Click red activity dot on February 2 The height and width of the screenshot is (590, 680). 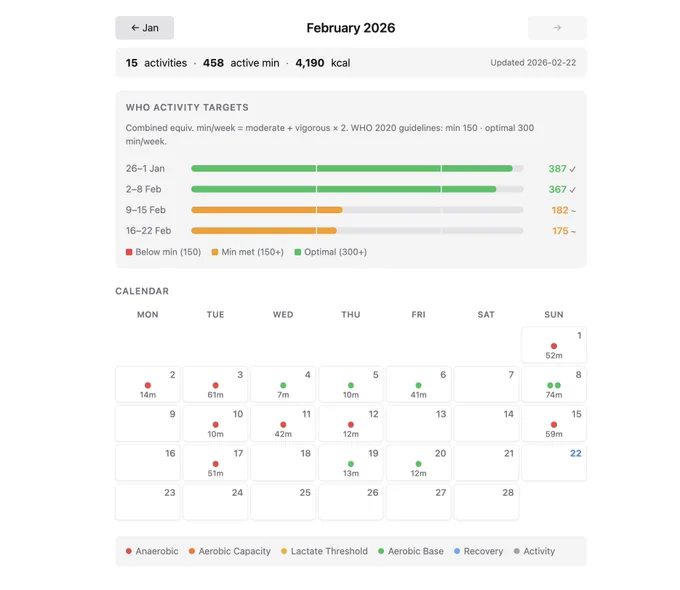tap(148, 385)
